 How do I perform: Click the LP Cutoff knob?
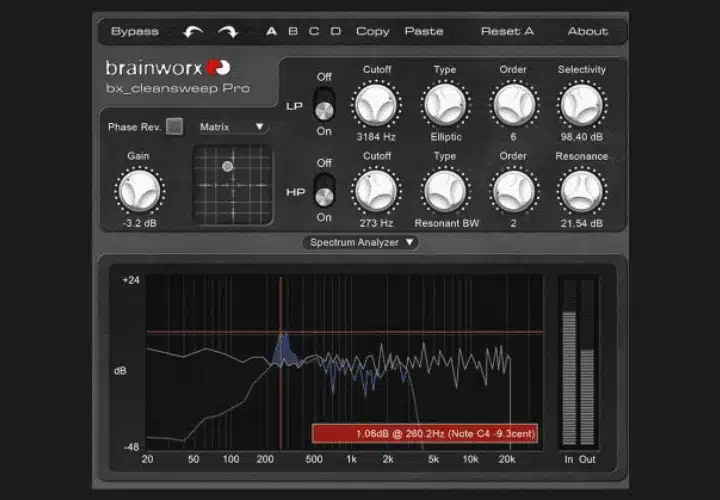coord(376,105)
